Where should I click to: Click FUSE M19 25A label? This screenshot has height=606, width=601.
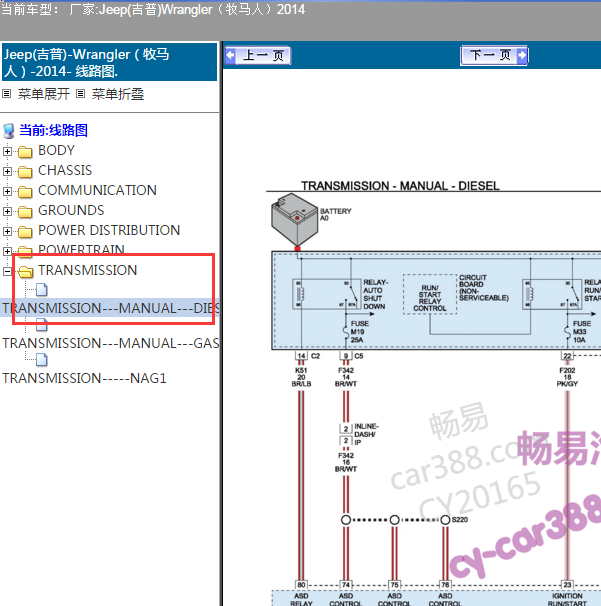click(x=359, y=332)
